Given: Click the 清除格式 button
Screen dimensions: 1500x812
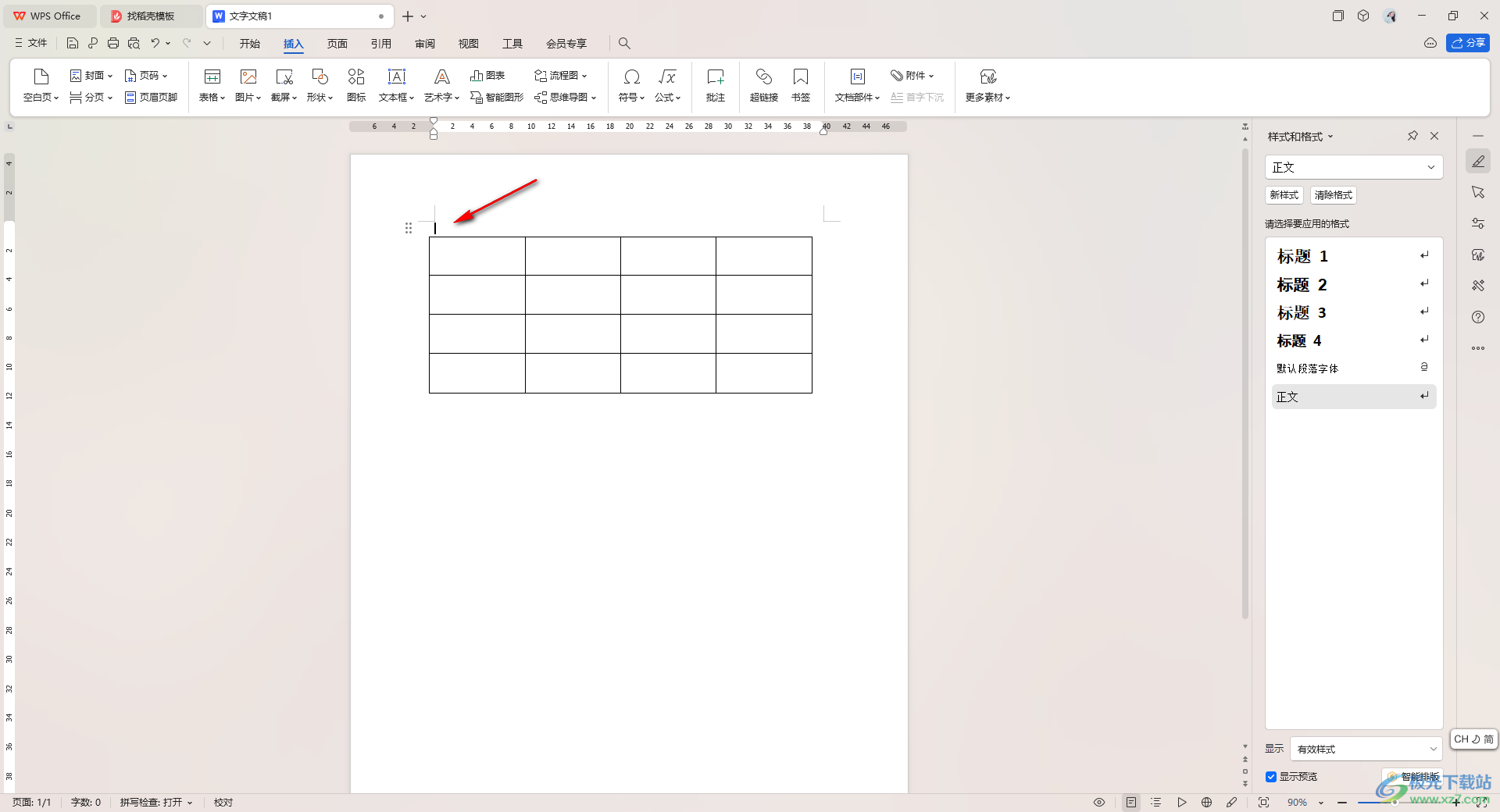Looking at the screenshot, I should [x=1334, y=195].
